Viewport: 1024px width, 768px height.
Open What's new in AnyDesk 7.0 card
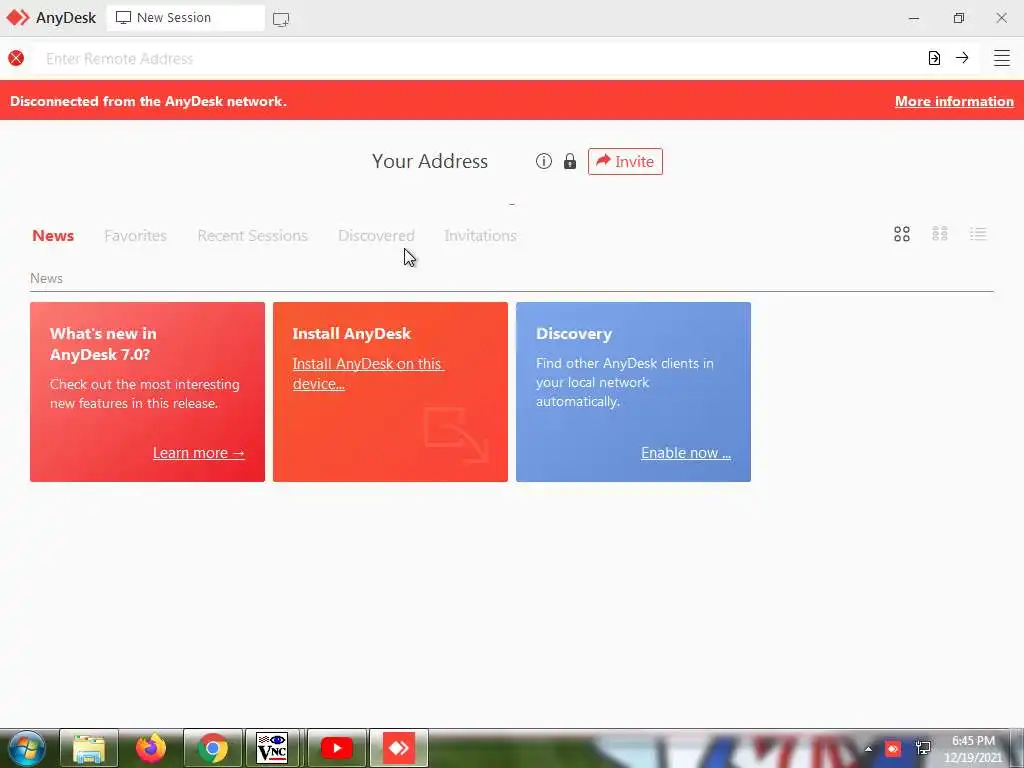coord(147,392)
